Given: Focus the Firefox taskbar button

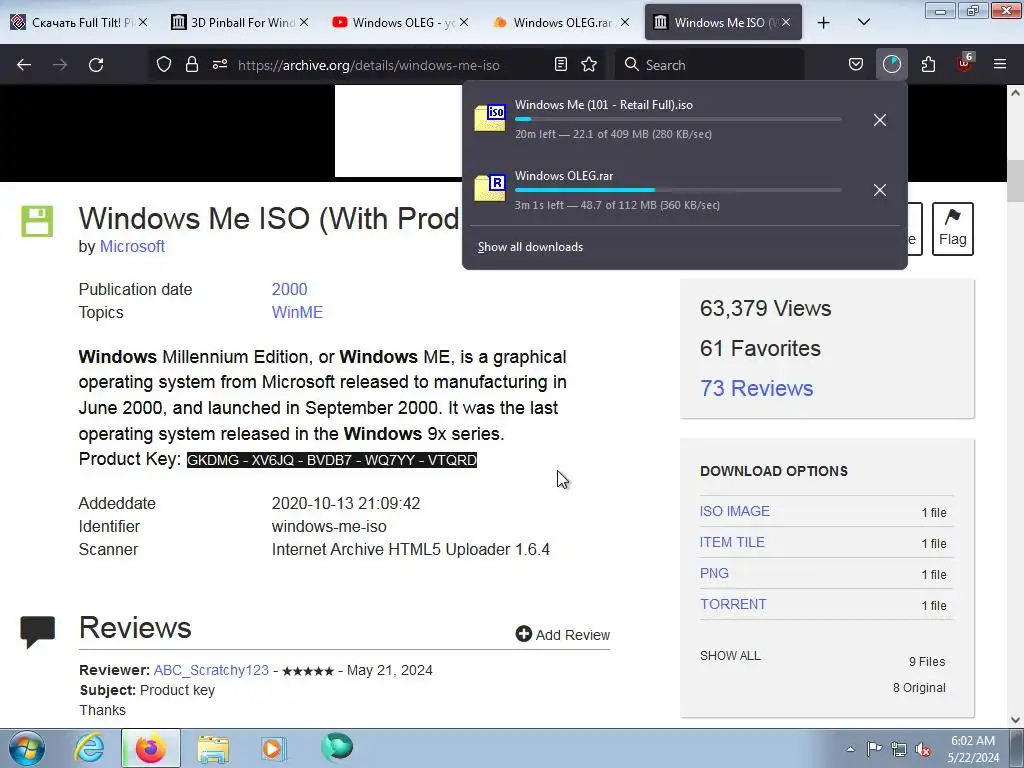Looking at the screenshot, I should tap(150, 748).
